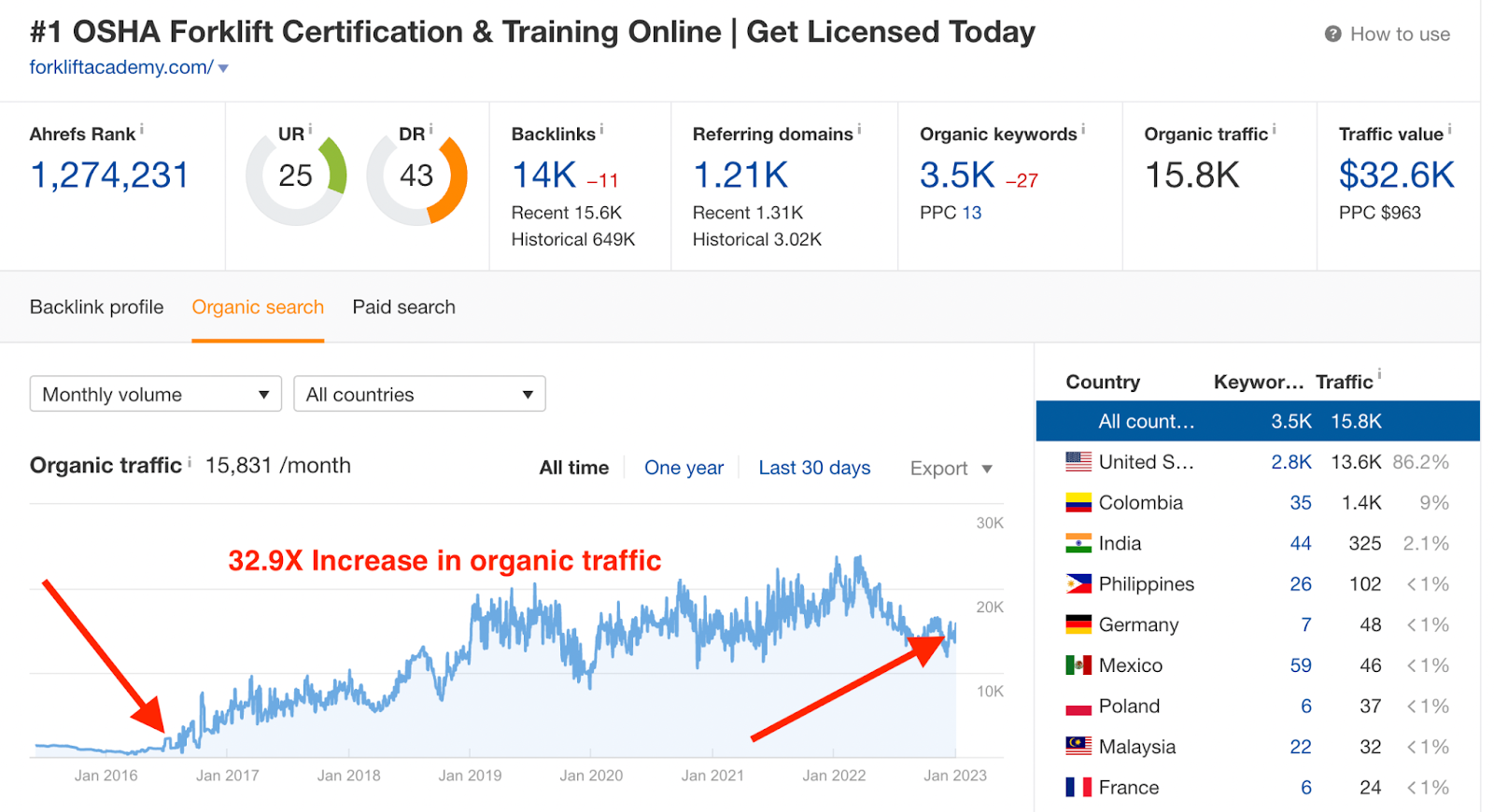Click the Historical 649K backlinks text
The height and width of the screenshot is (812, 1494).
click(573, 240)
